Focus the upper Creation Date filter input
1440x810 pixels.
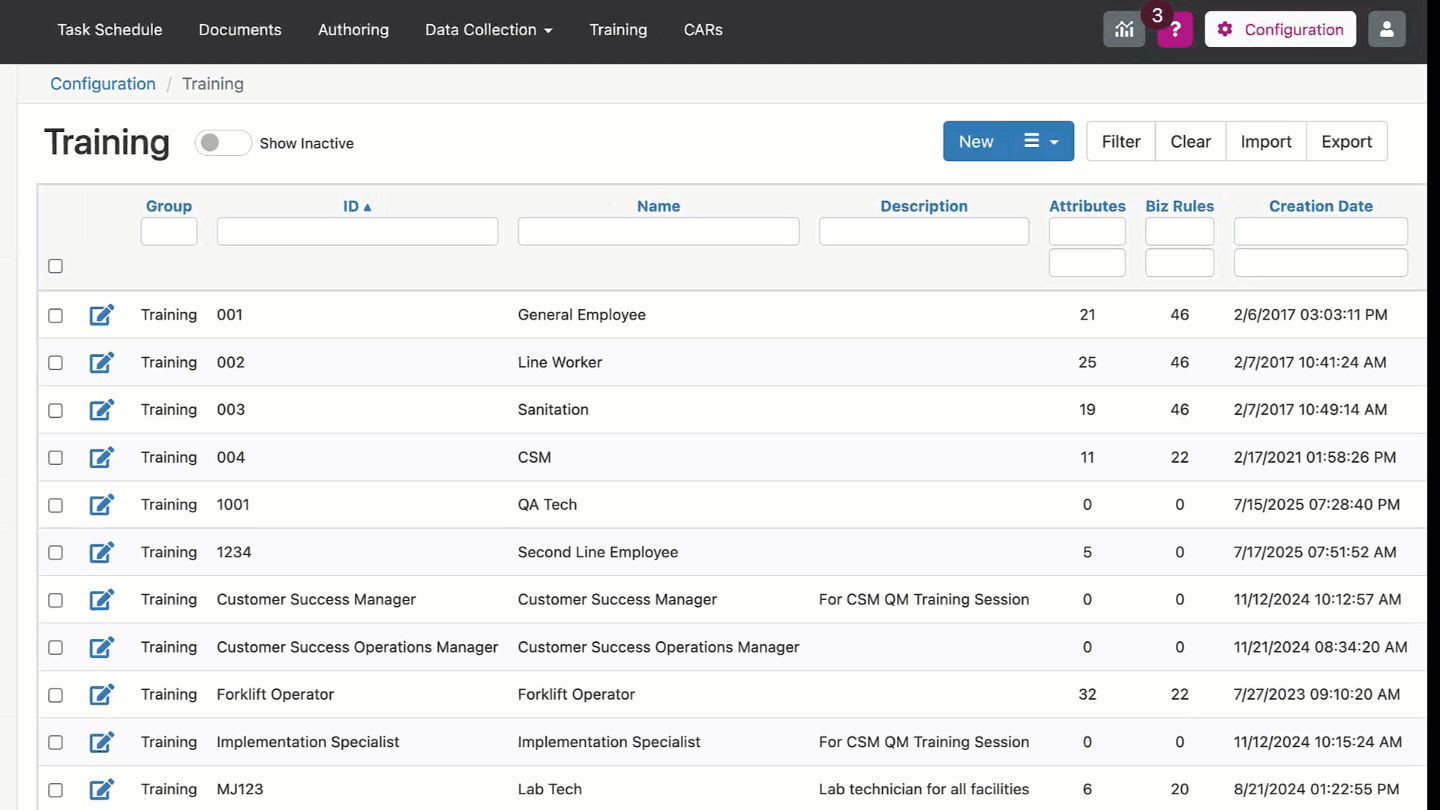(1321, 231)
